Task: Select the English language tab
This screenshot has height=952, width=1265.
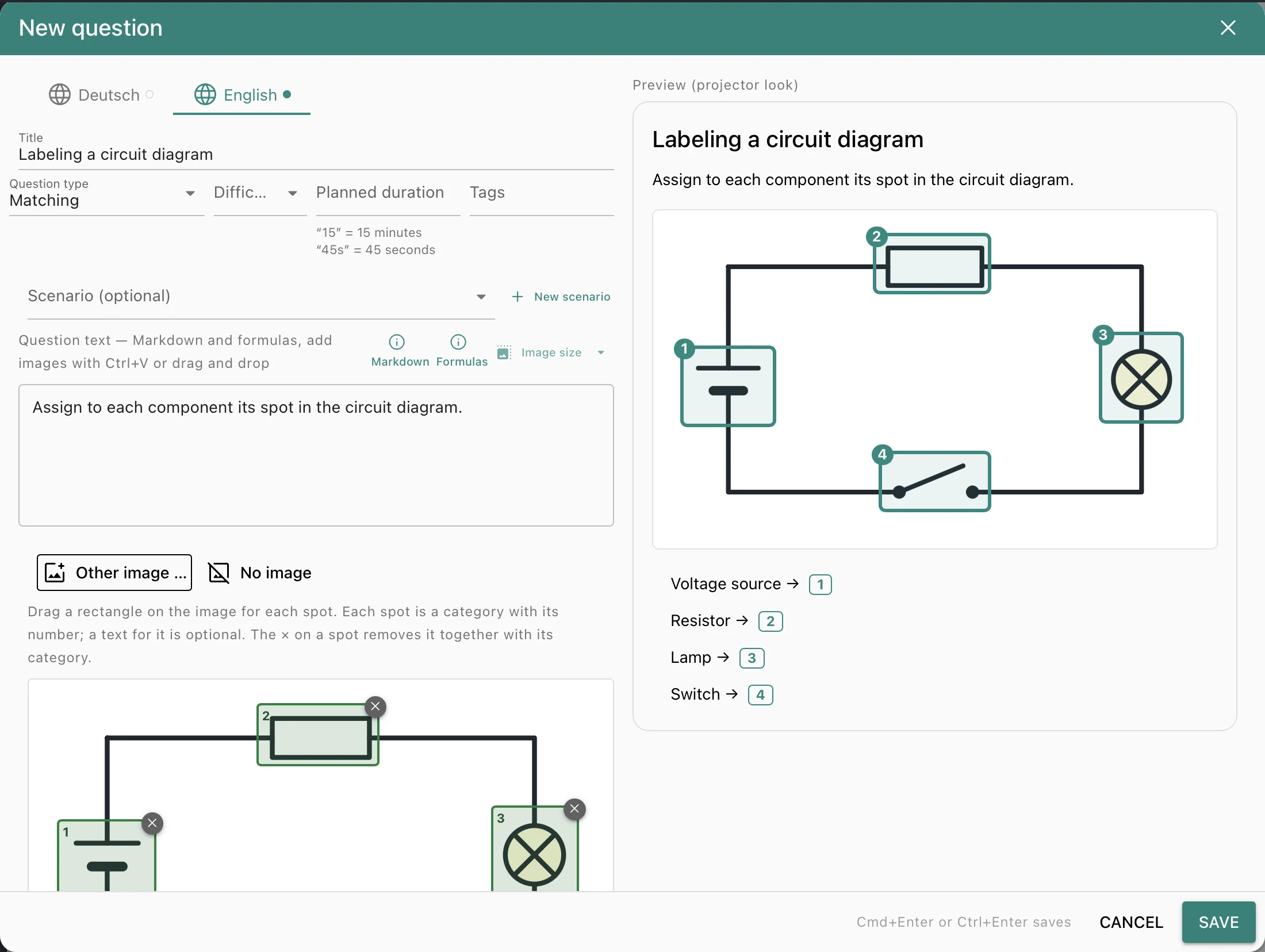Action: pyautogui.click(x=242, y=95)
